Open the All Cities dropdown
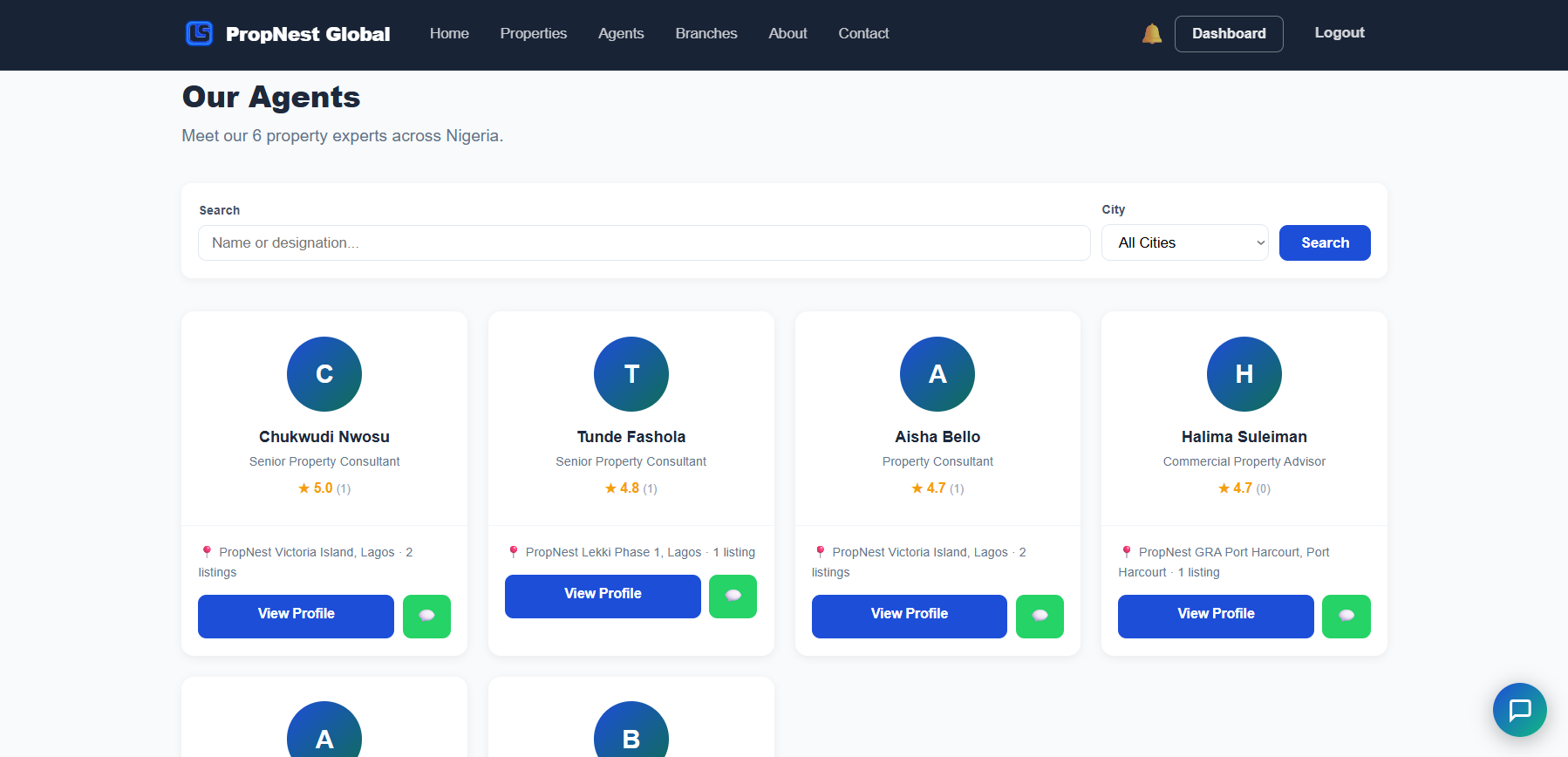Image resolution: width=1568 pixels, height=757 pixels. coord(1185,242)
